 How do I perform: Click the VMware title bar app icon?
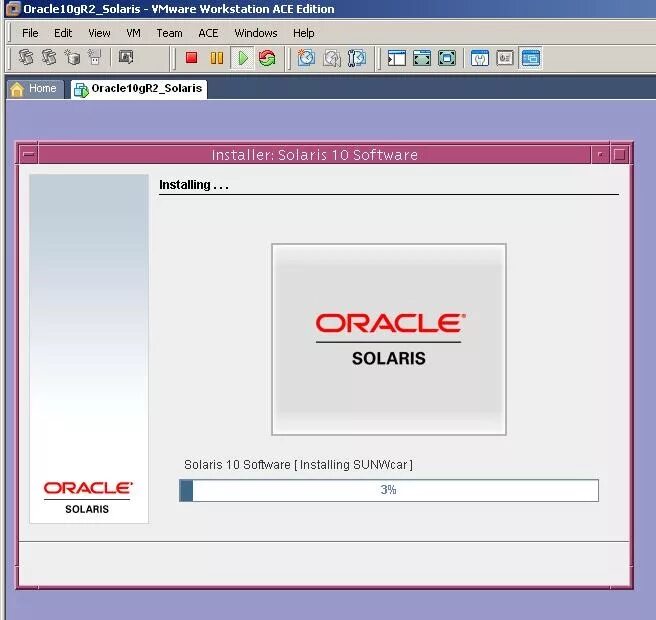(13, 9)
